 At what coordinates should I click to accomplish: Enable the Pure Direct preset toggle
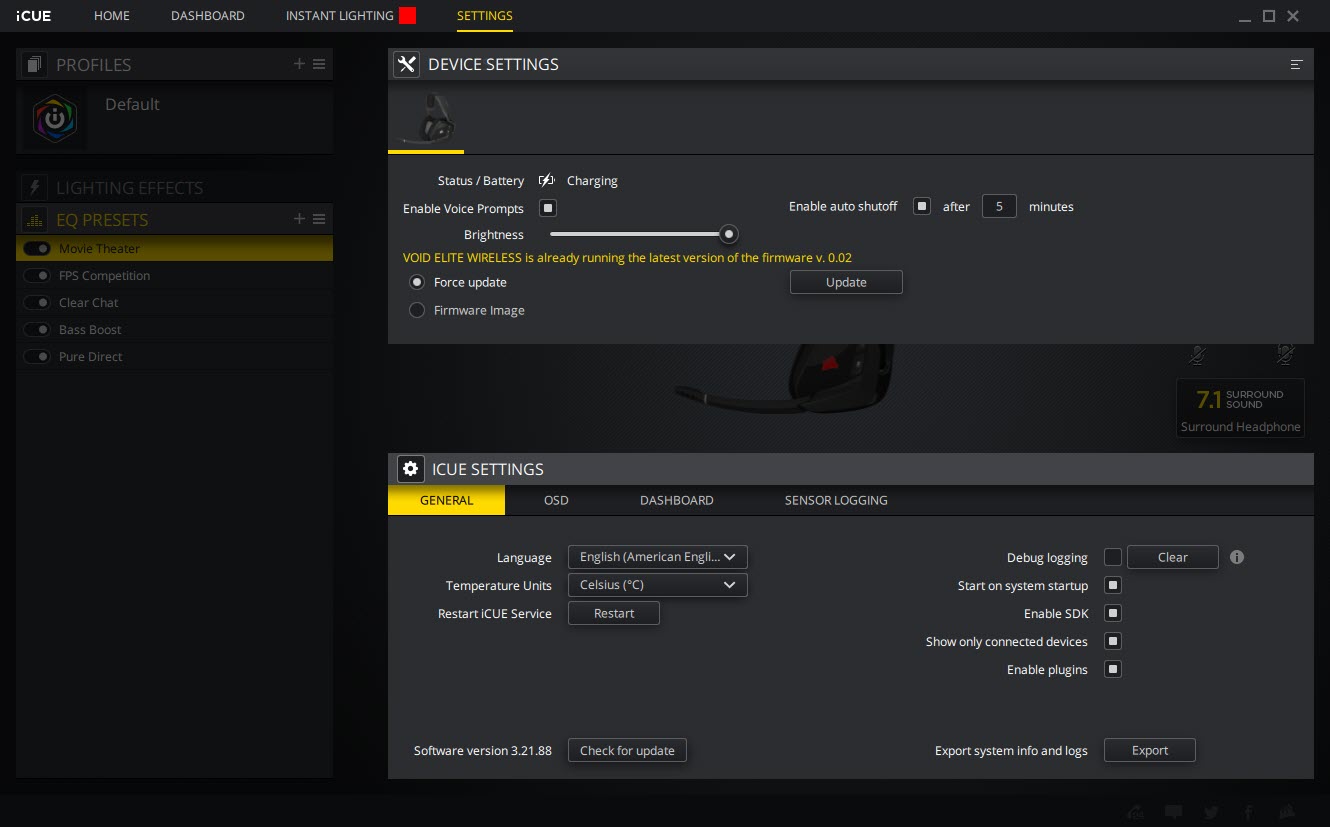(x=37, y=356)
